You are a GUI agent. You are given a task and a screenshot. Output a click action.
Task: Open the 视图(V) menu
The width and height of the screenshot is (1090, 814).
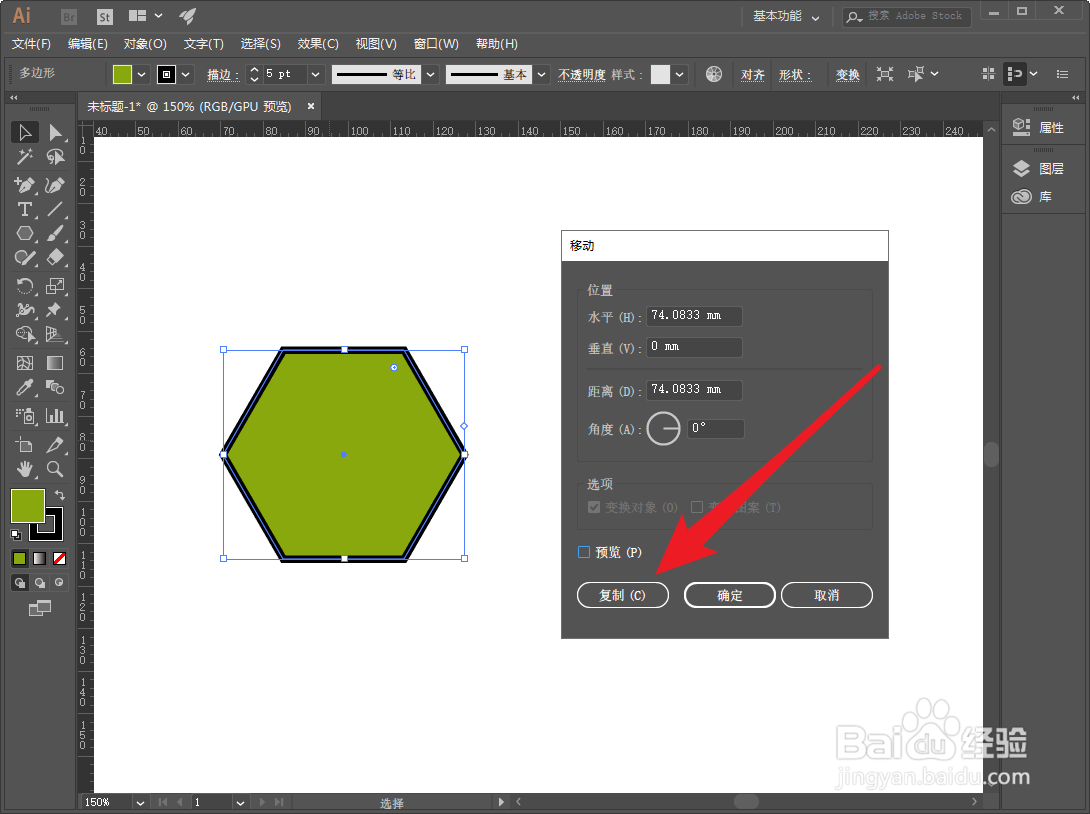tap(376, 44)
